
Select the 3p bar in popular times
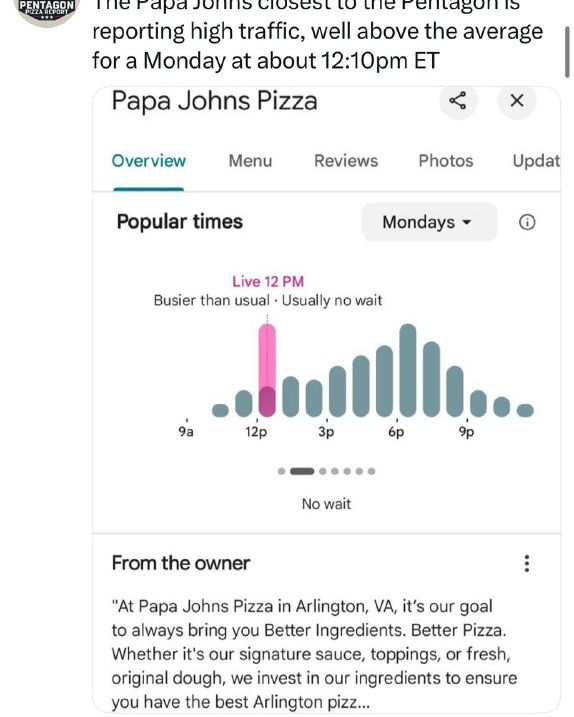pos(337,391)
